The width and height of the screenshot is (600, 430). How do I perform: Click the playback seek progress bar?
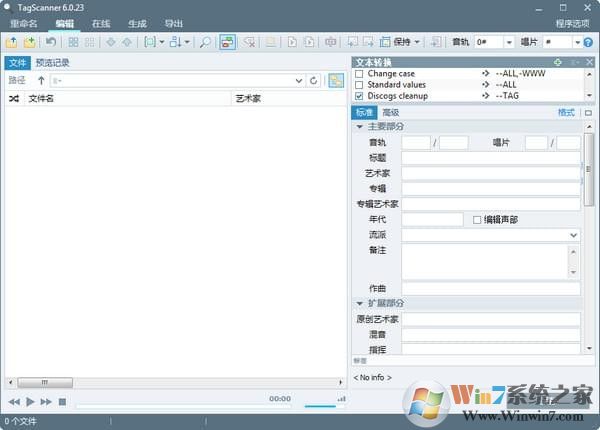tap(184, 406)
